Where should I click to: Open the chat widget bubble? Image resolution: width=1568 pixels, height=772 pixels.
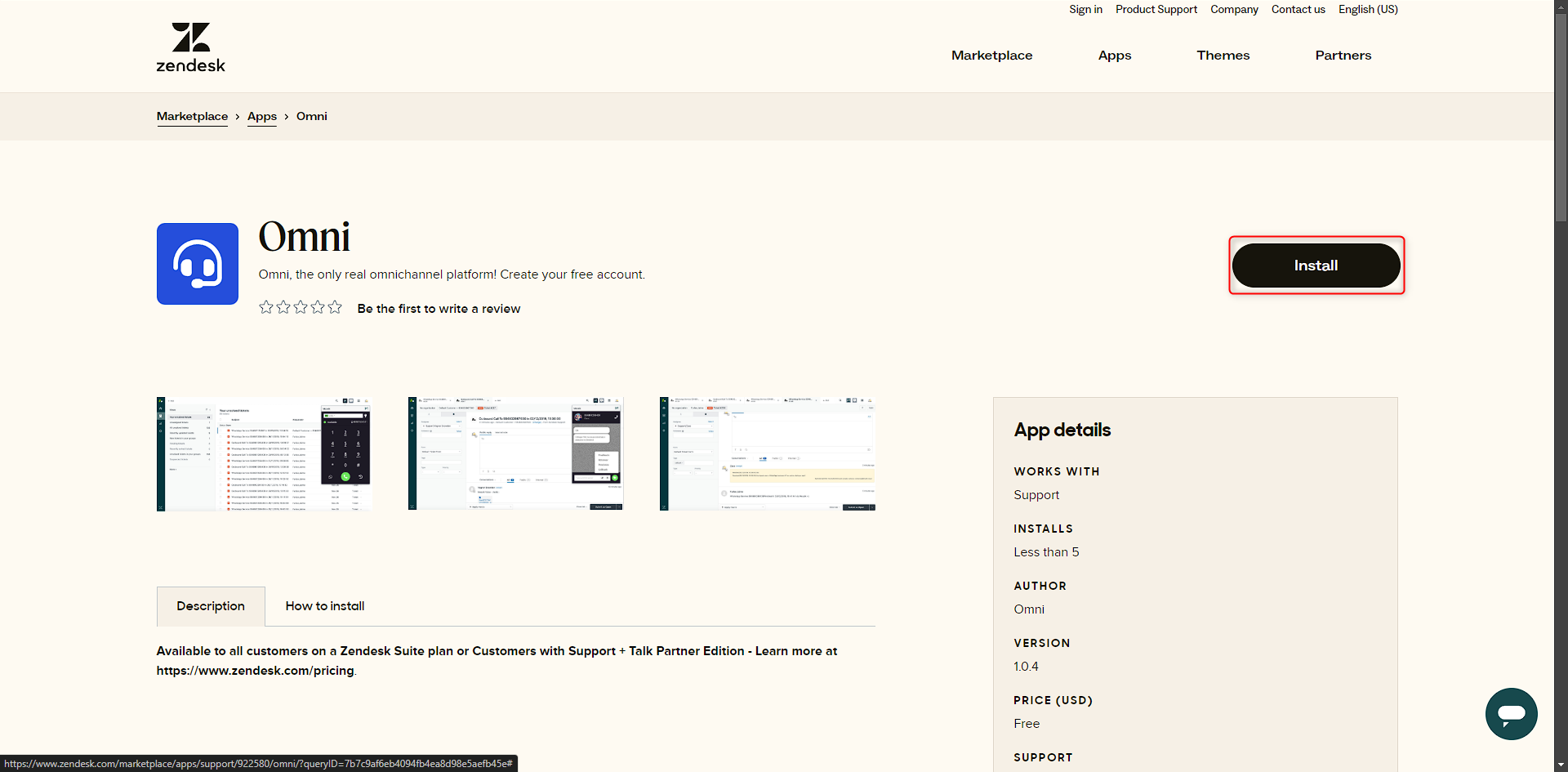(1511, 714)
